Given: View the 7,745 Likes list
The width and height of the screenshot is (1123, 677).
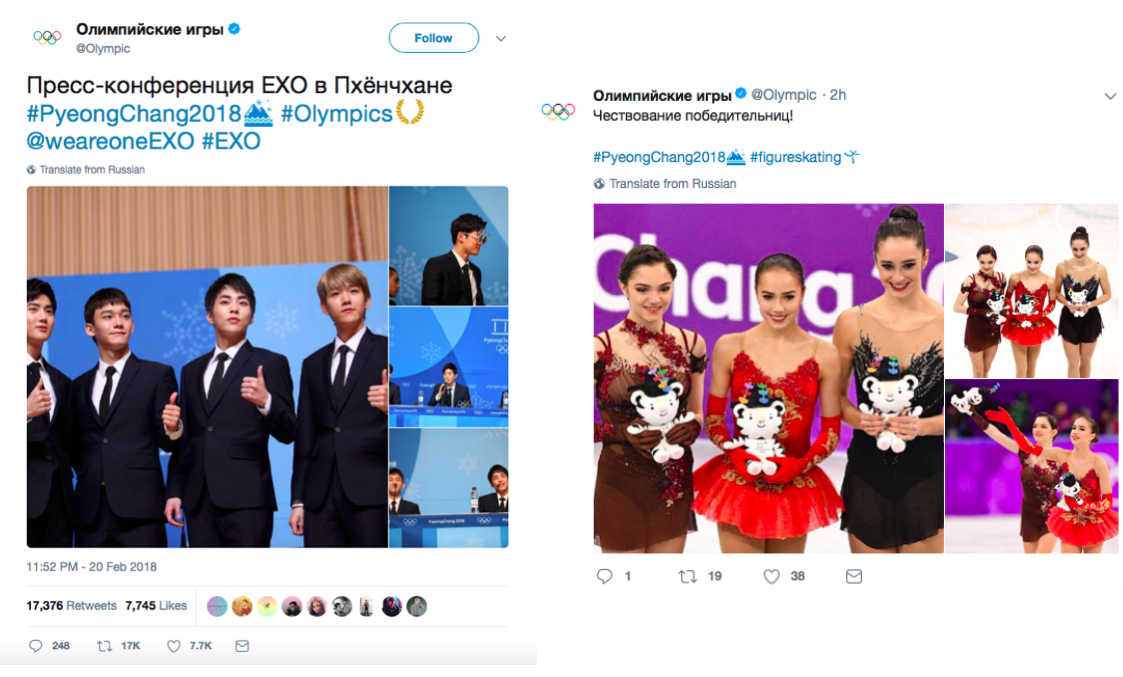Looking at the screenshot, I should pyautogui.click(x=156, y=606).
